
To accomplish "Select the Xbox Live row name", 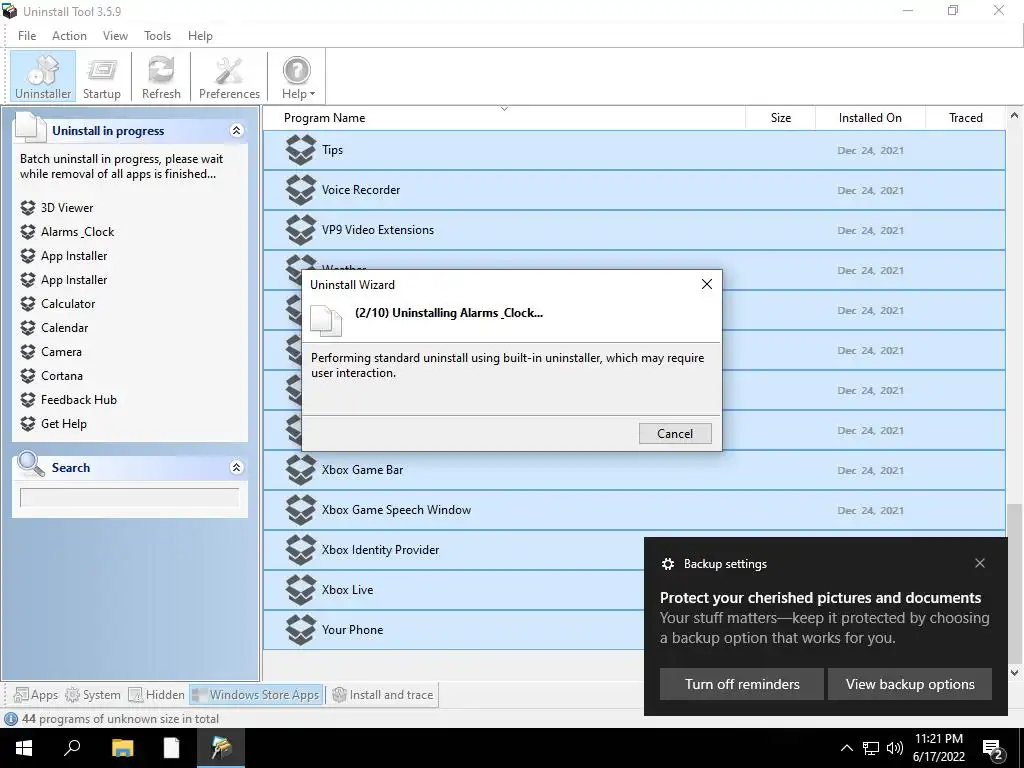I will point(347,590).
